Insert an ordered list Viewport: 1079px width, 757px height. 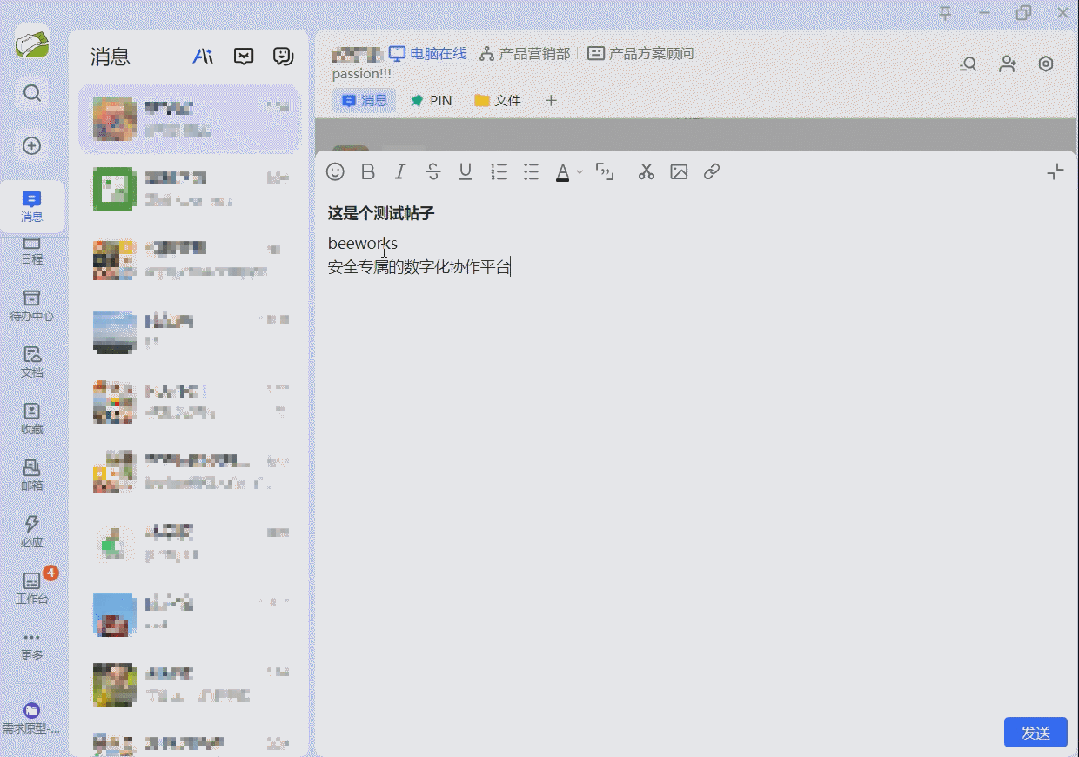pyautogui.click(x=498, y=171)
